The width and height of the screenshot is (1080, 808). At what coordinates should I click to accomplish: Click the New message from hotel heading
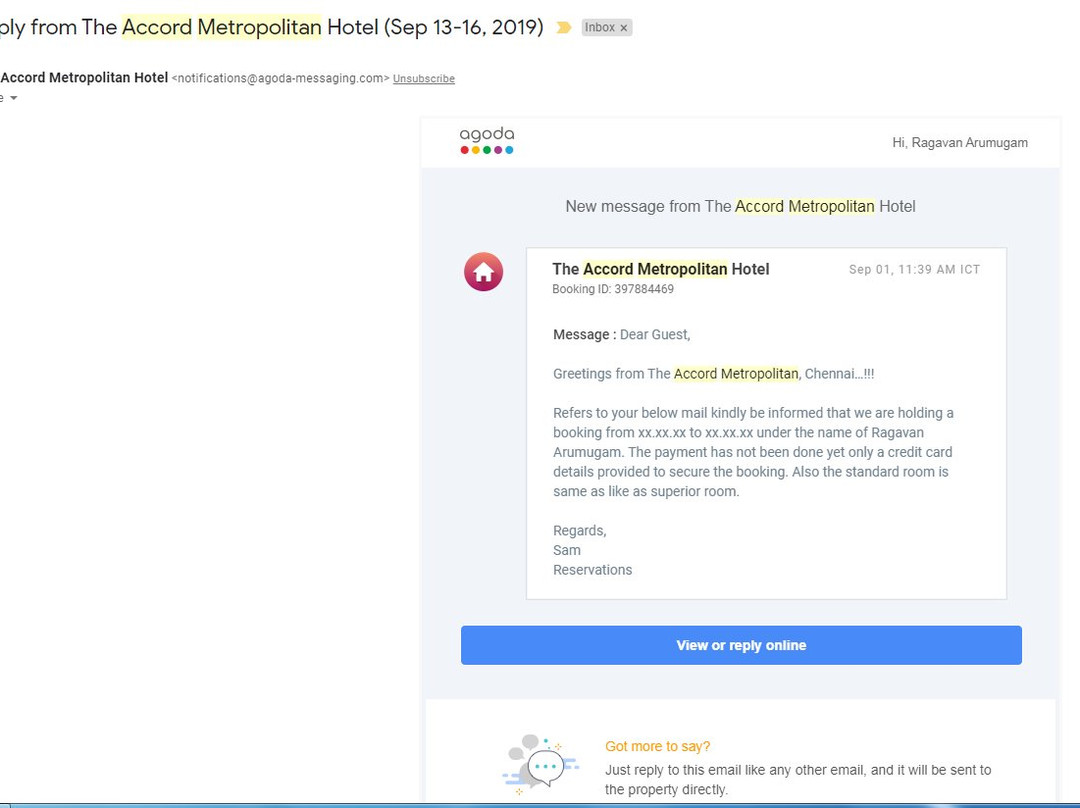740,207
